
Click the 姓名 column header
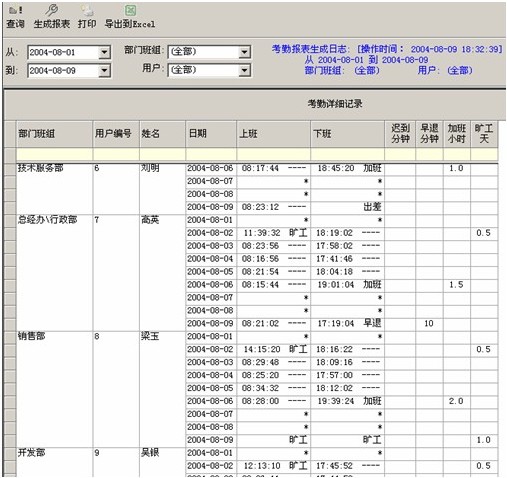(x=162, y=134)
